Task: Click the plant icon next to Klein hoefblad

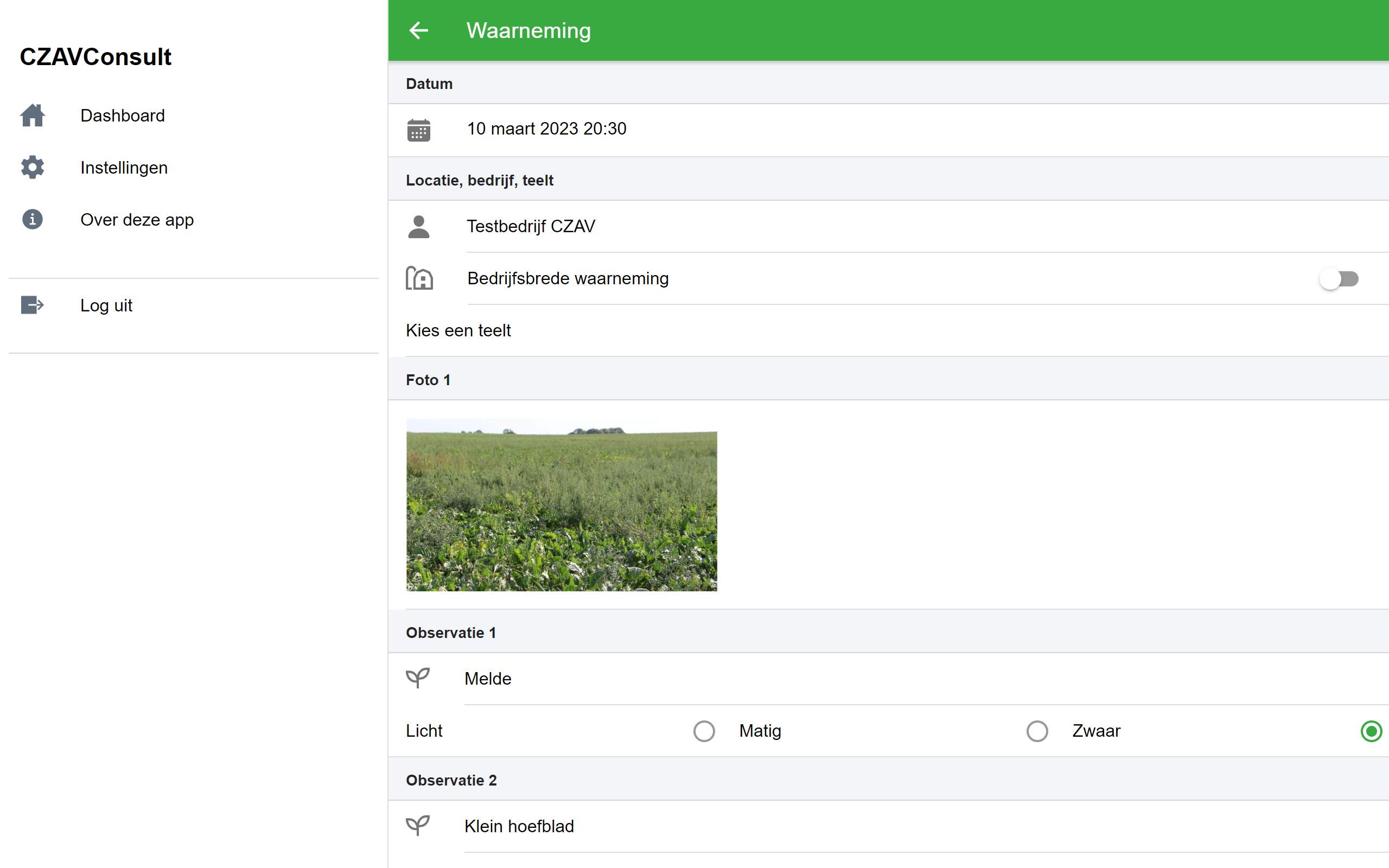Action: click(x=418, y=826)
